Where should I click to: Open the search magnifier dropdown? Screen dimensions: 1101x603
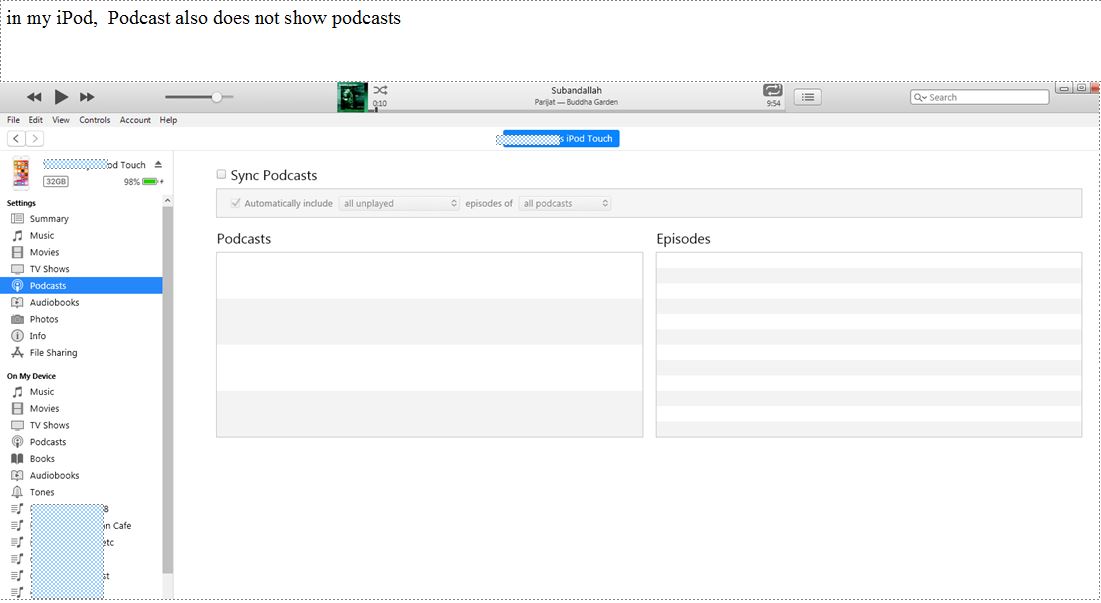[x=920, y=98]
